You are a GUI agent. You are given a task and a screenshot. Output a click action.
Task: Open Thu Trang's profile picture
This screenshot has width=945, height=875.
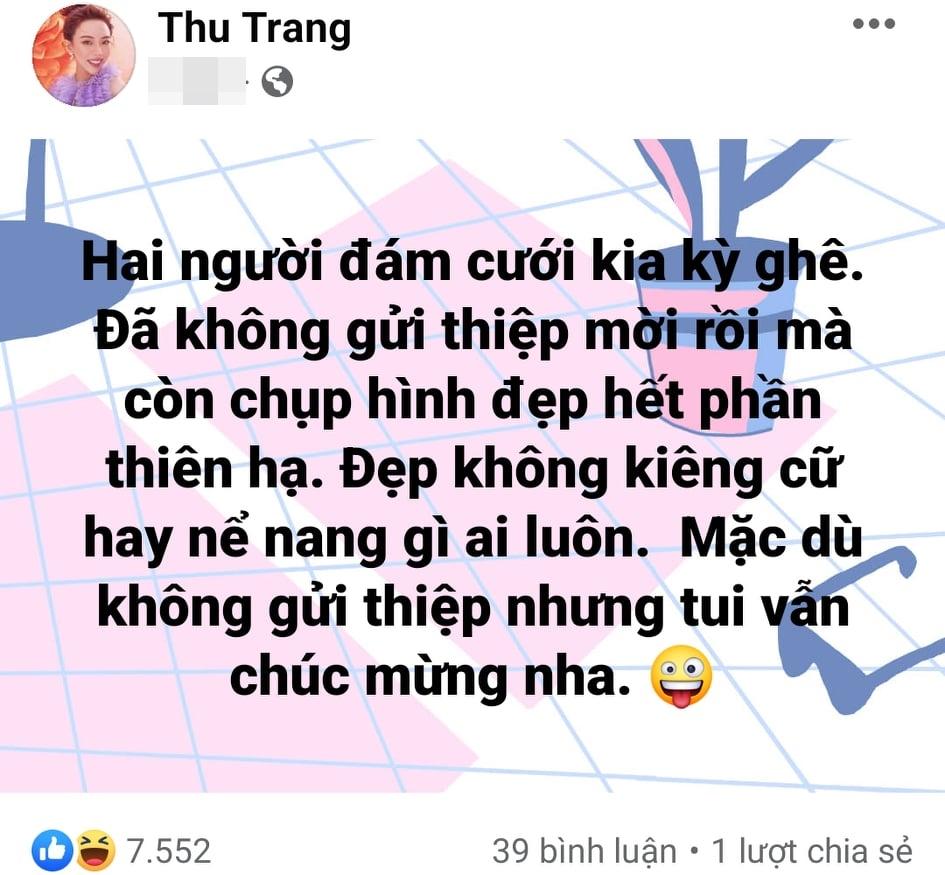(84, 55)
